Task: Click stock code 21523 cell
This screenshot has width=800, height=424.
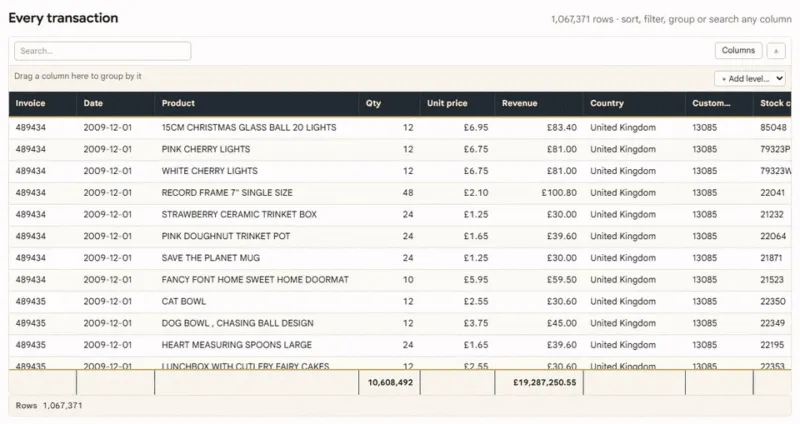Action: click(772, 280)
